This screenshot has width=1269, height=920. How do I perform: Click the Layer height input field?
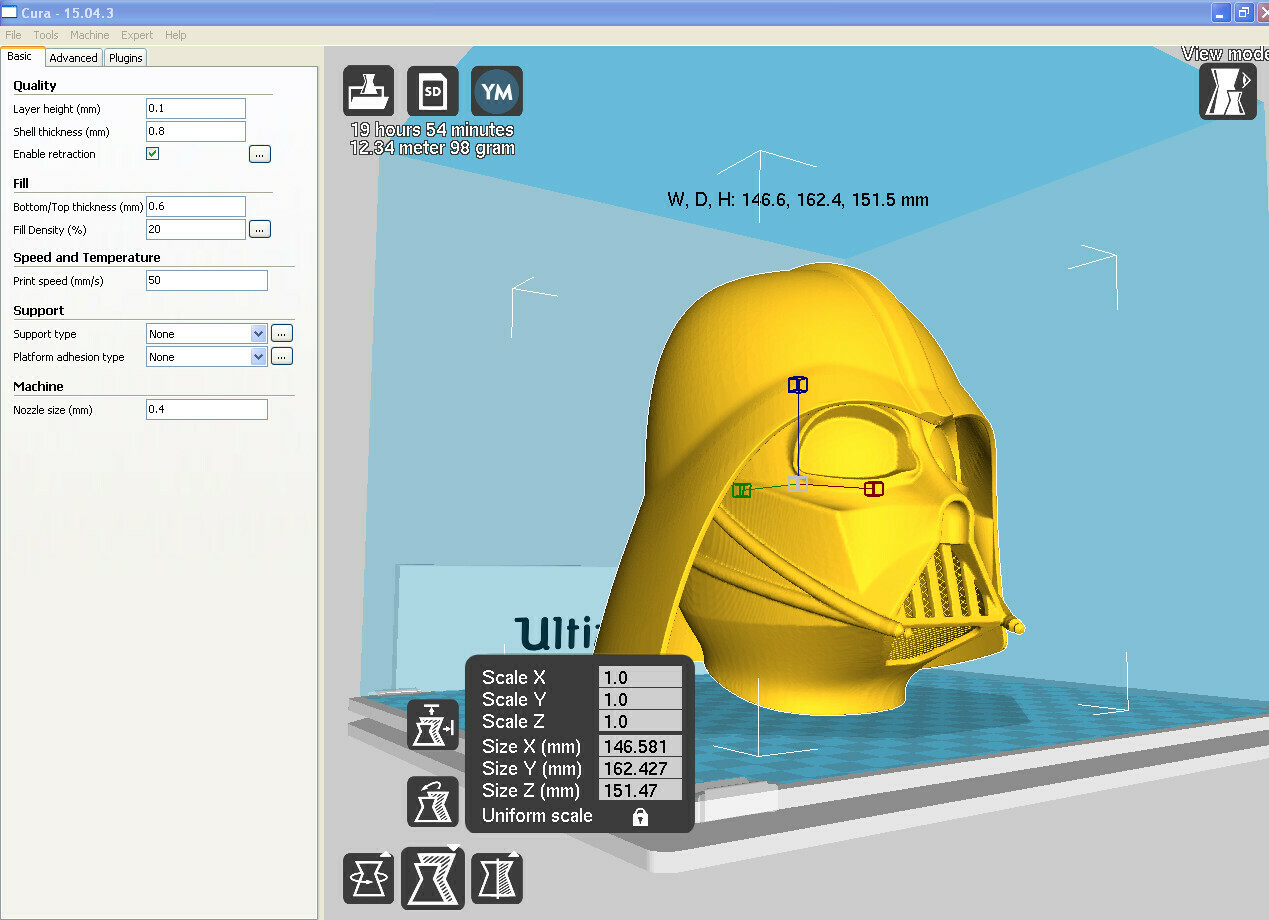pyautogui.click(x=196, y=109)
